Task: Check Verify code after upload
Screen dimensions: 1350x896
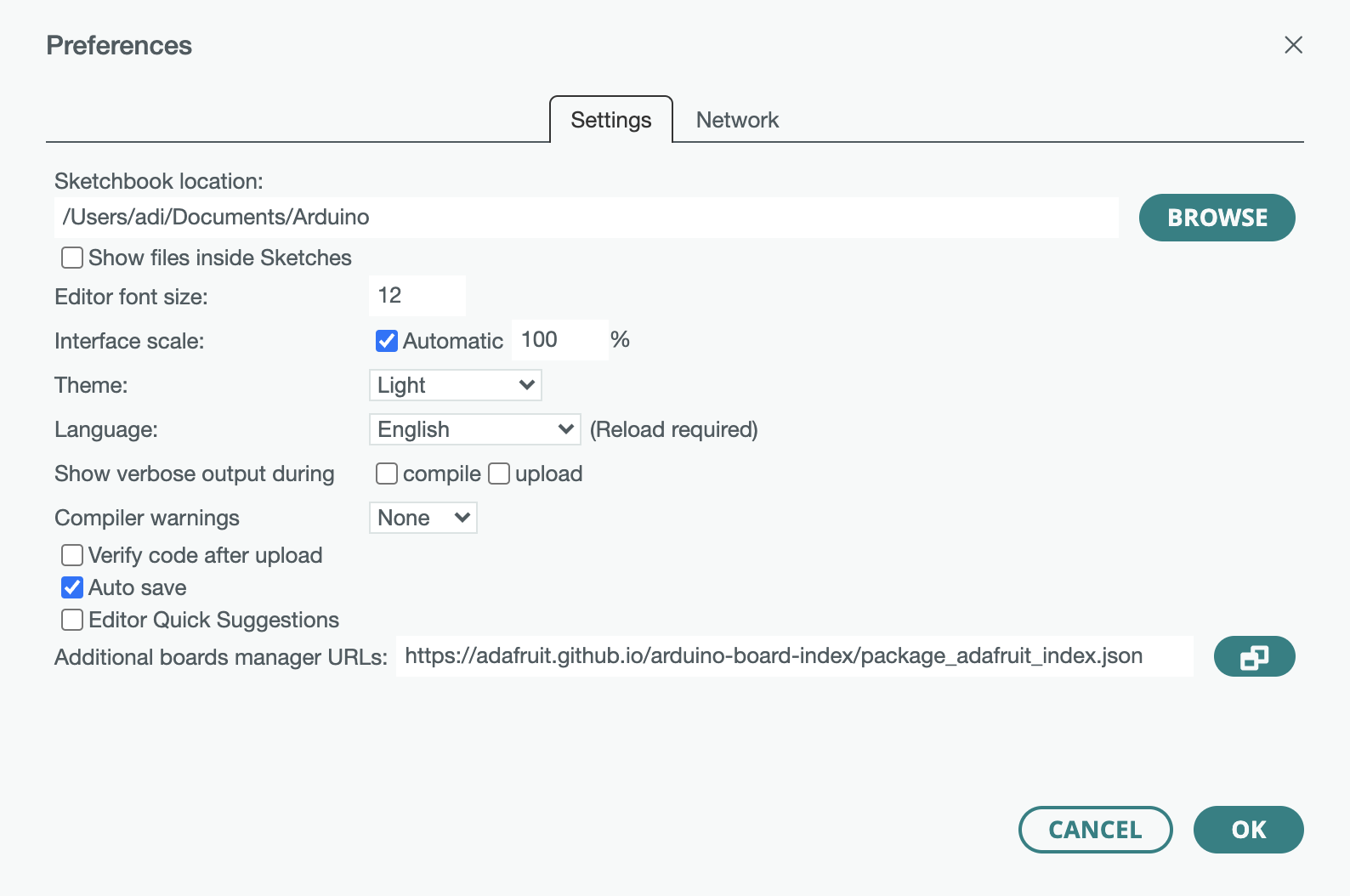Action: 72,555
